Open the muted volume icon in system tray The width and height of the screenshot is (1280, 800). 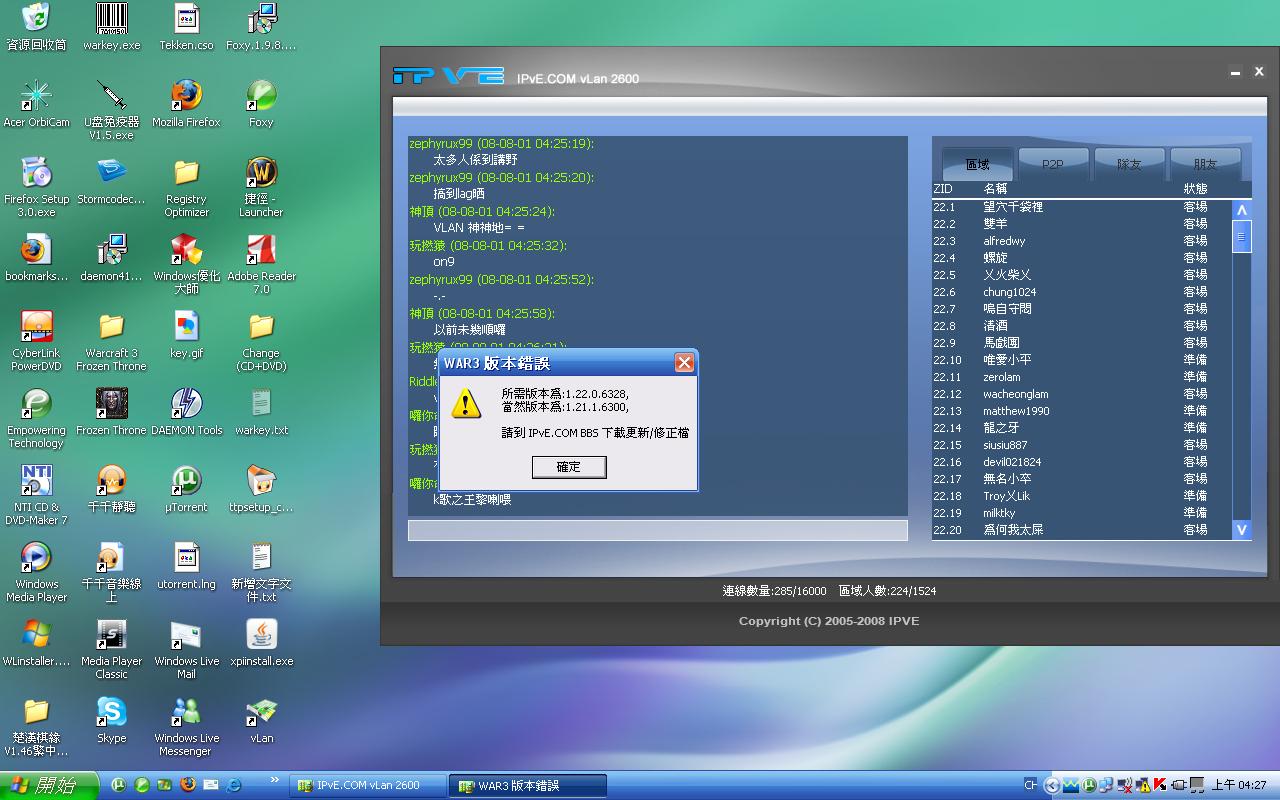[1125, 785]
